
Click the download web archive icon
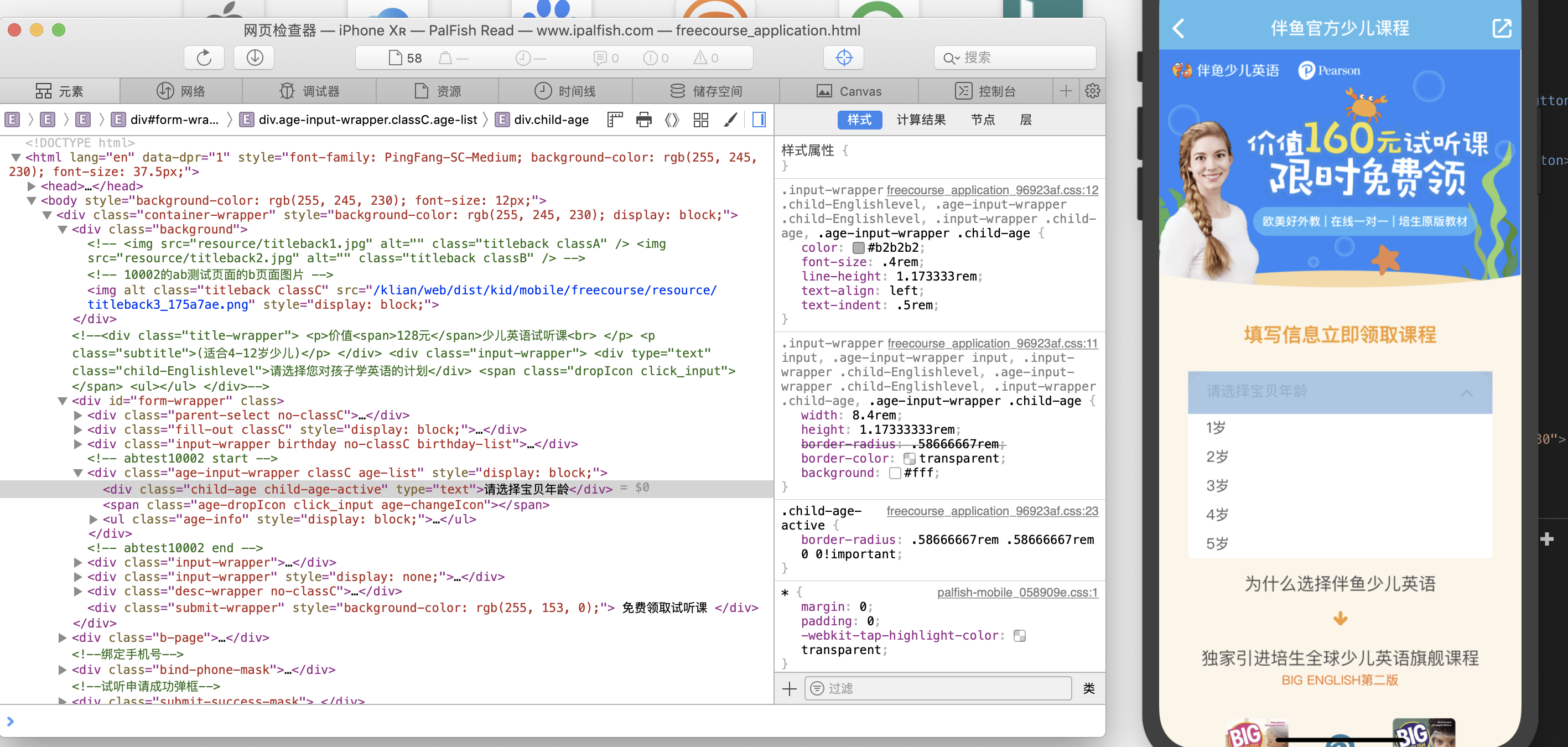point(255,58)
